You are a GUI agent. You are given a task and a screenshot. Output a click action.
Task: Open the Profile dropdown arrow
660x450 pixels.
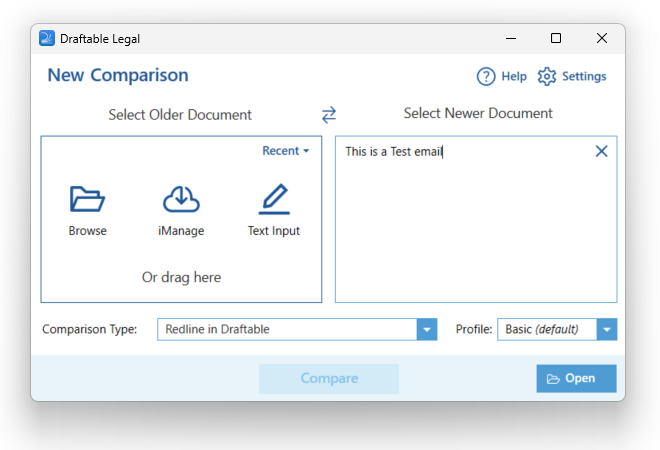coord(607,329)
